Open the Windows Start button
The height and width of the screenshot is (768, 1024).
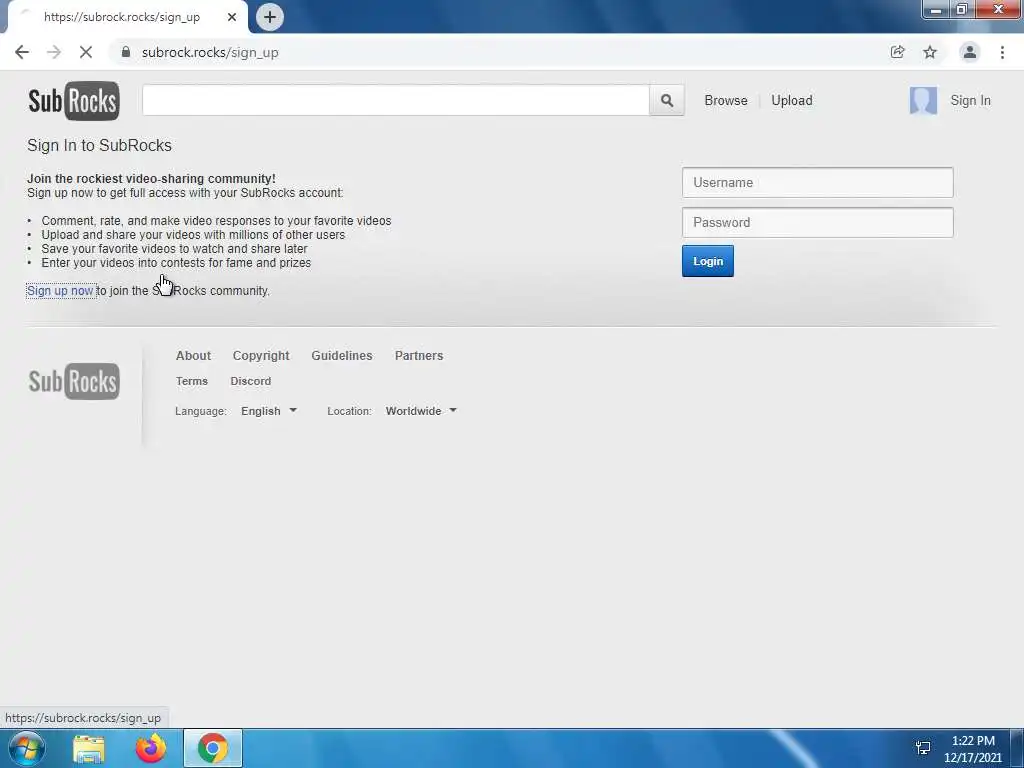(26, 748)
